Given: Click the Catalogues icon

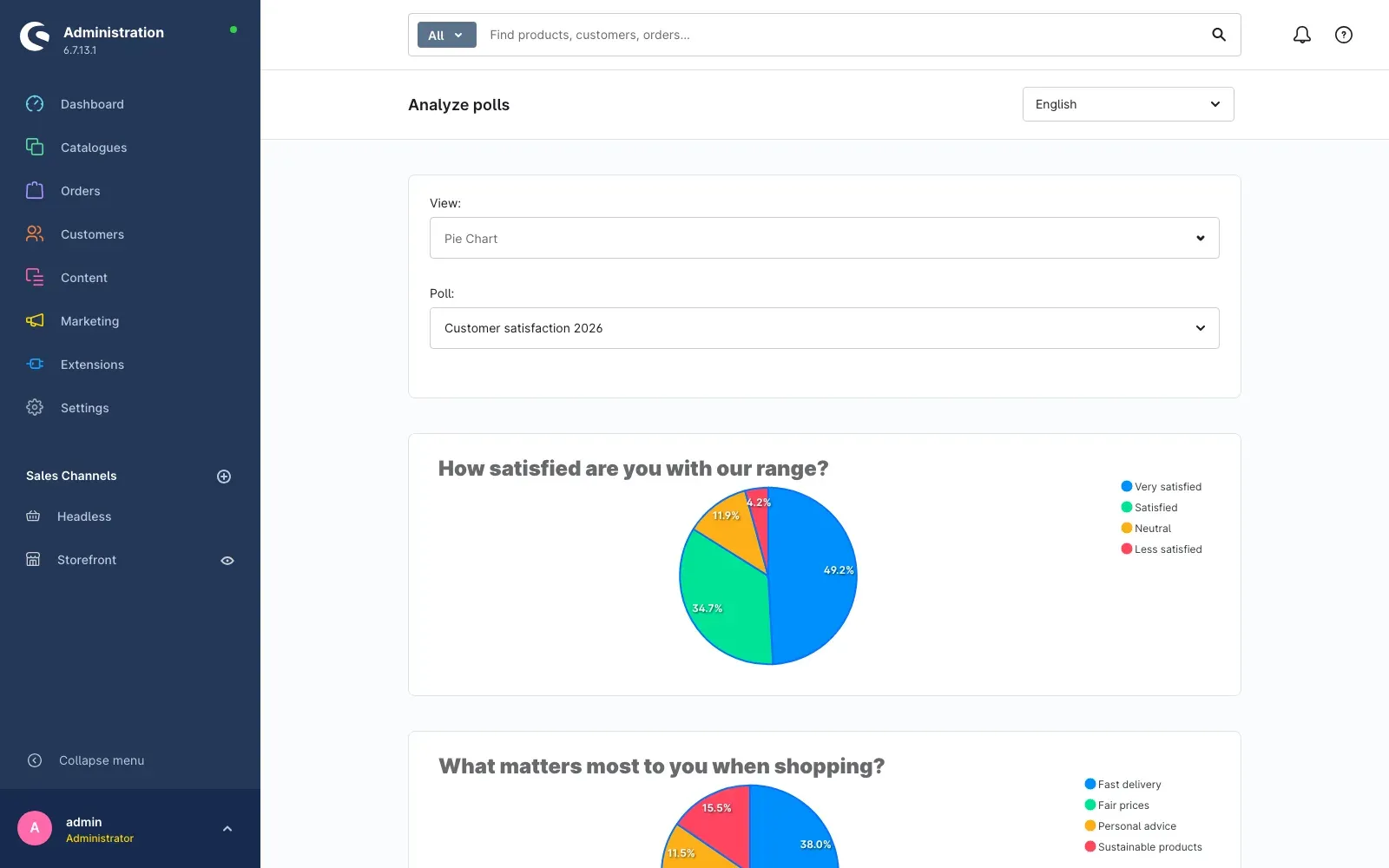Looking at the screenshot, I should tap(35, 148).
